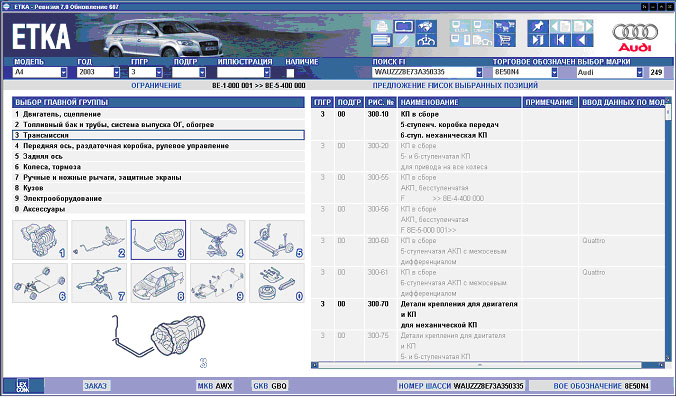Click the jump-to-first arrow icon
This screenshot has height=398, width=676.
560,40
